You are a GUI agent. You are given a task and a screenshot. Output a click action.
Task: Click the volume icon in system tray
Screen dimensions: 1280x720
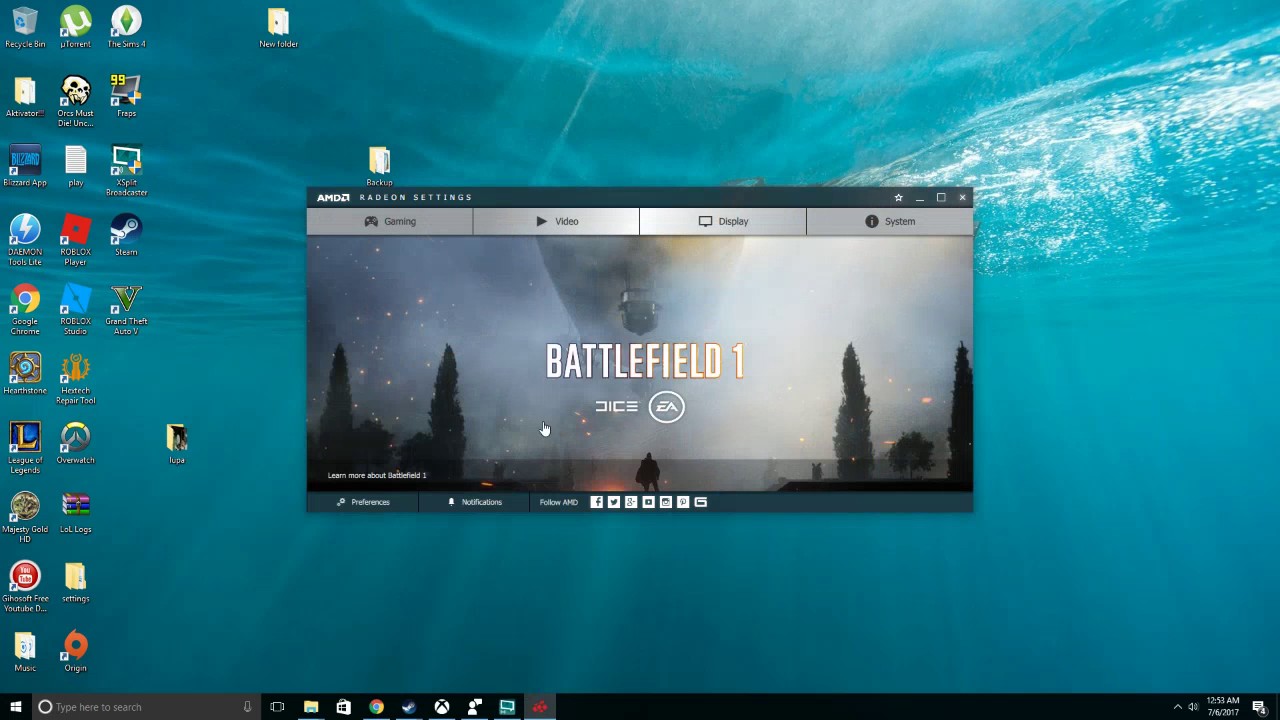pyautogui.click(x=1193, y=707)
